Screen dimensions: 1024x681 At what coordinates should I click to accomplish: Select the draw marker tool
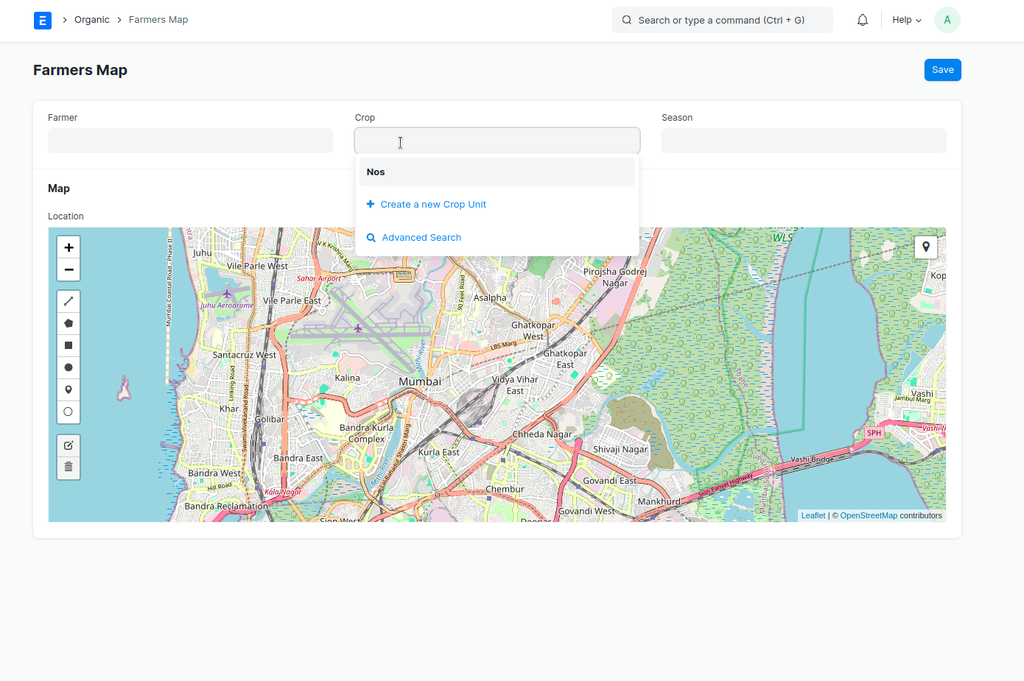coord(68,390)
